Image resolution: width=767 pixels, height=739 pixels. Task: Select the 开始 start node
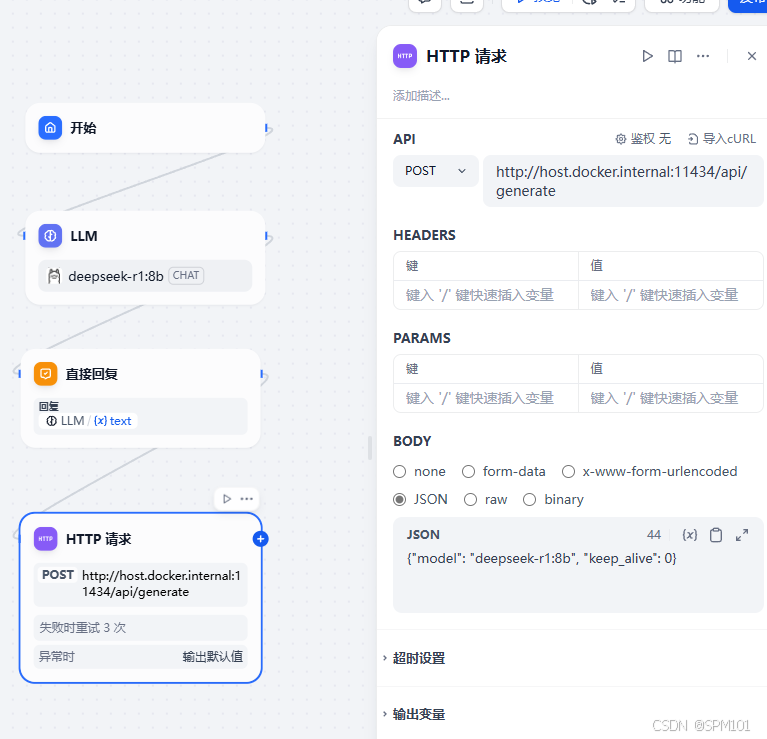pos(145,128)
